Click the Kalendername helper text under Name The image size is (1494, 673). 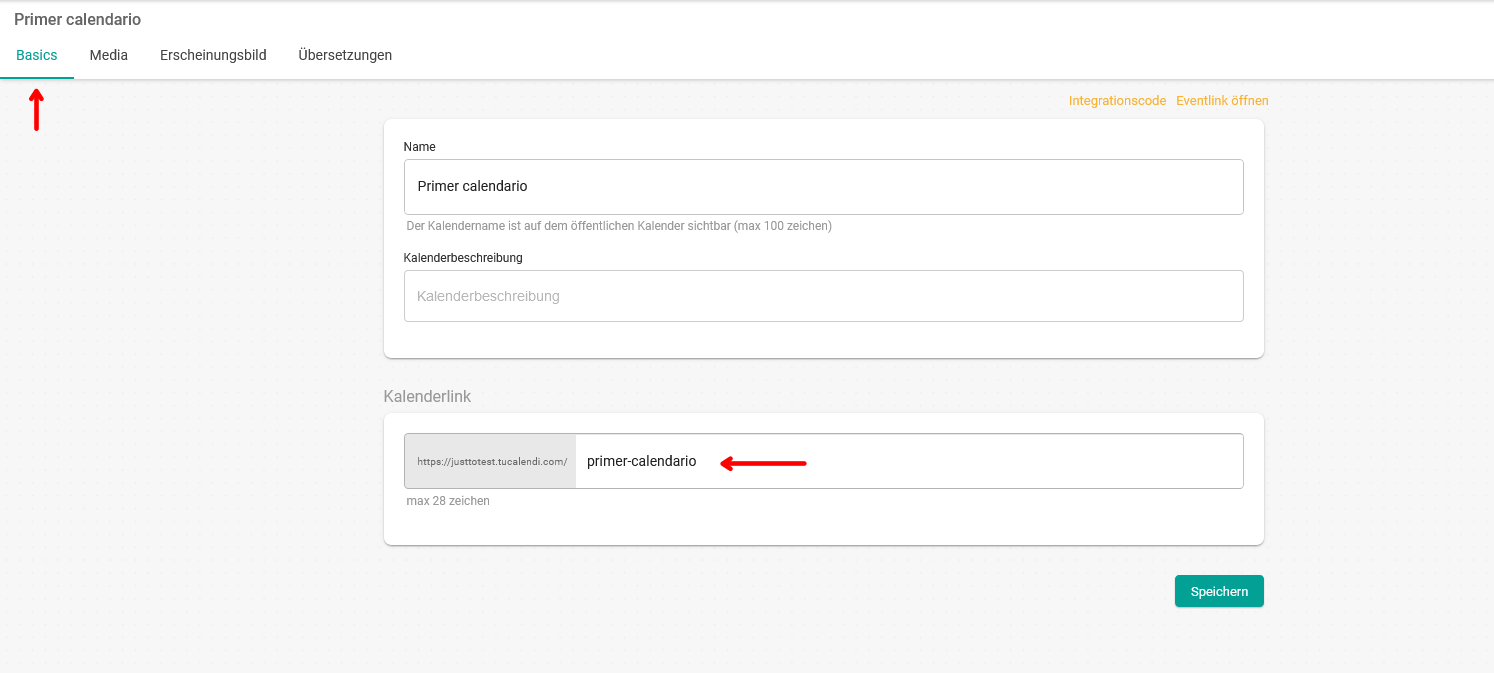click(x=618, y=226)
